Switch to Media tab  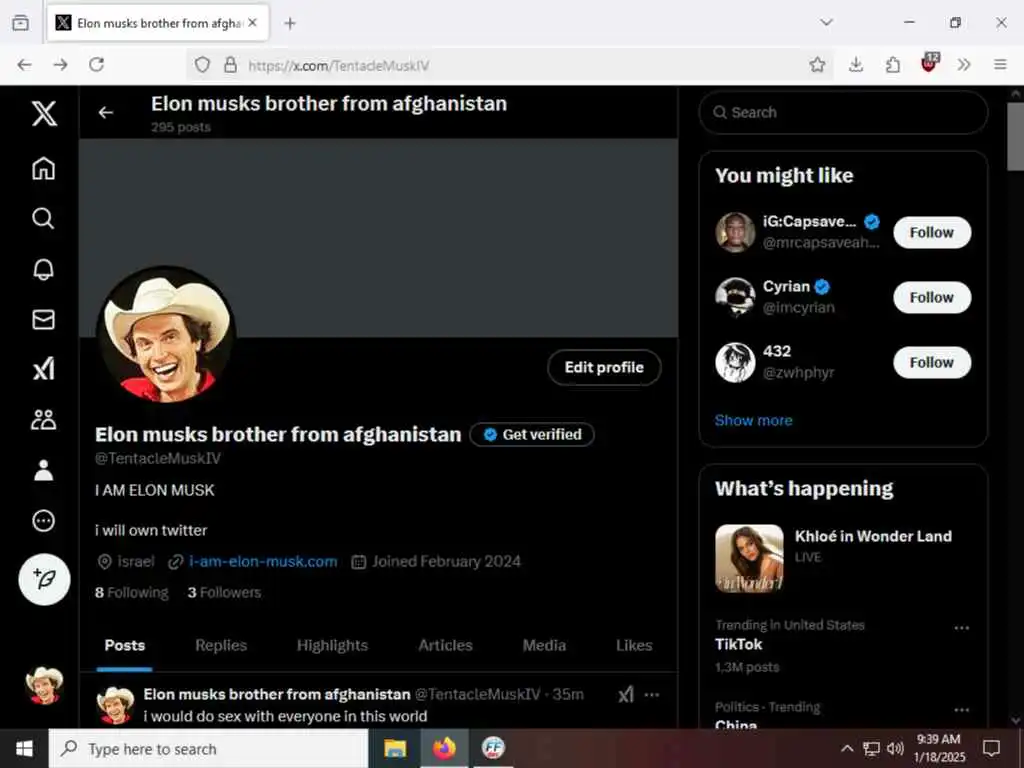coord(544,645)
